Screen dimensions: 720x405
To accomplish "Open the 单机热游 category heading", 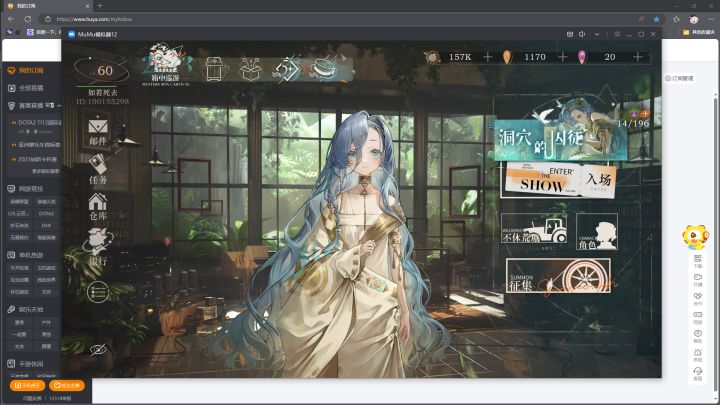I will [x=26, y=255].
